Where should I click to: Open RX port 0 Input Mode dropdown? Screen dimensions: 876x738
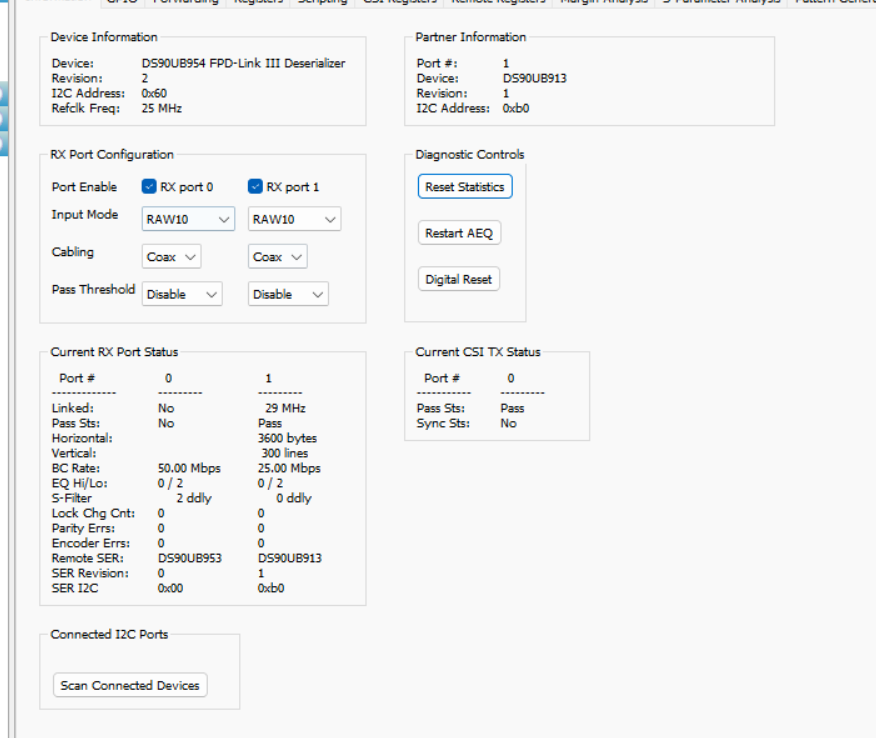188,219
